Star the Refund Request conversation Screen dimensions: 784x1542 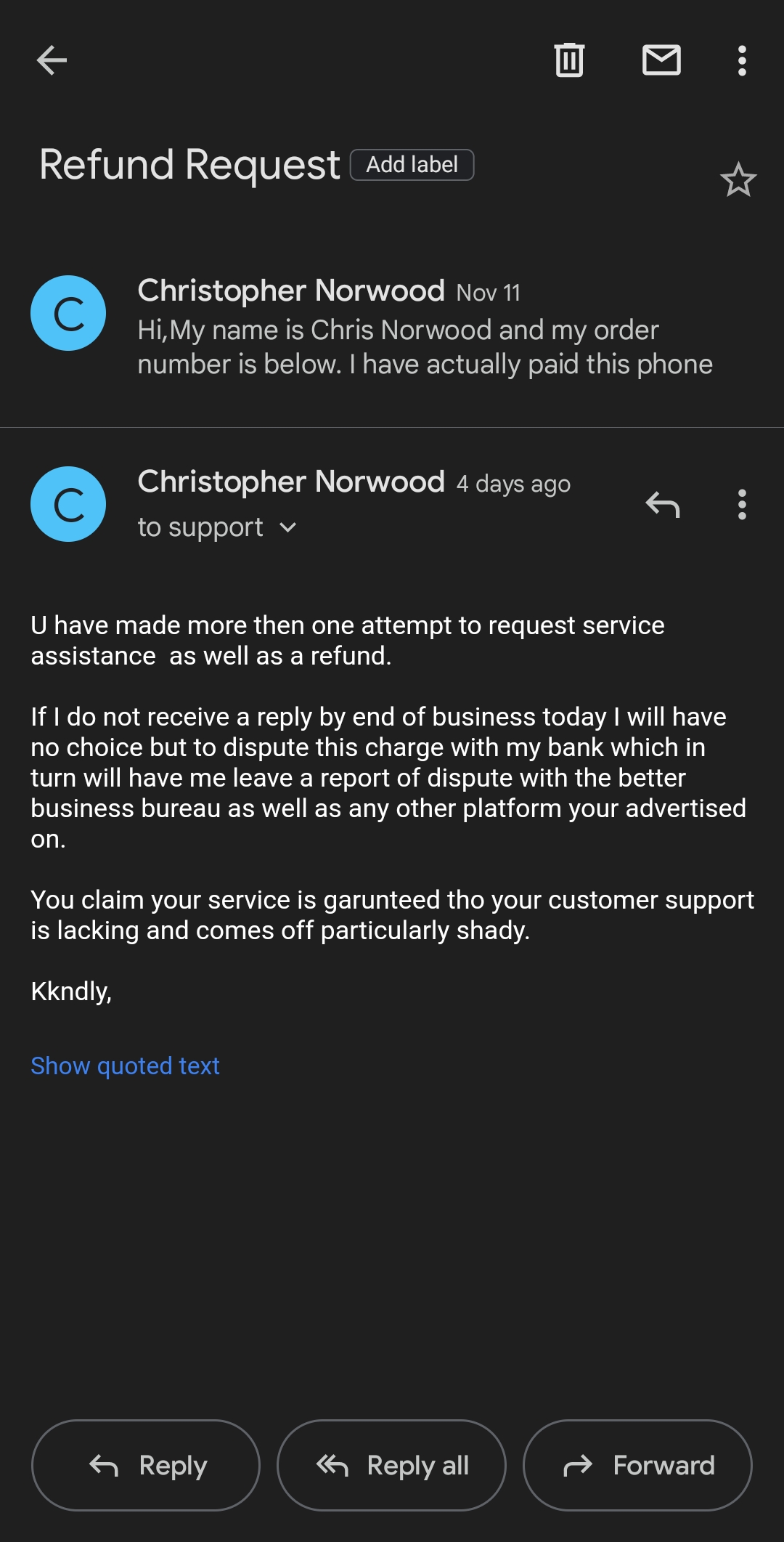738,179
